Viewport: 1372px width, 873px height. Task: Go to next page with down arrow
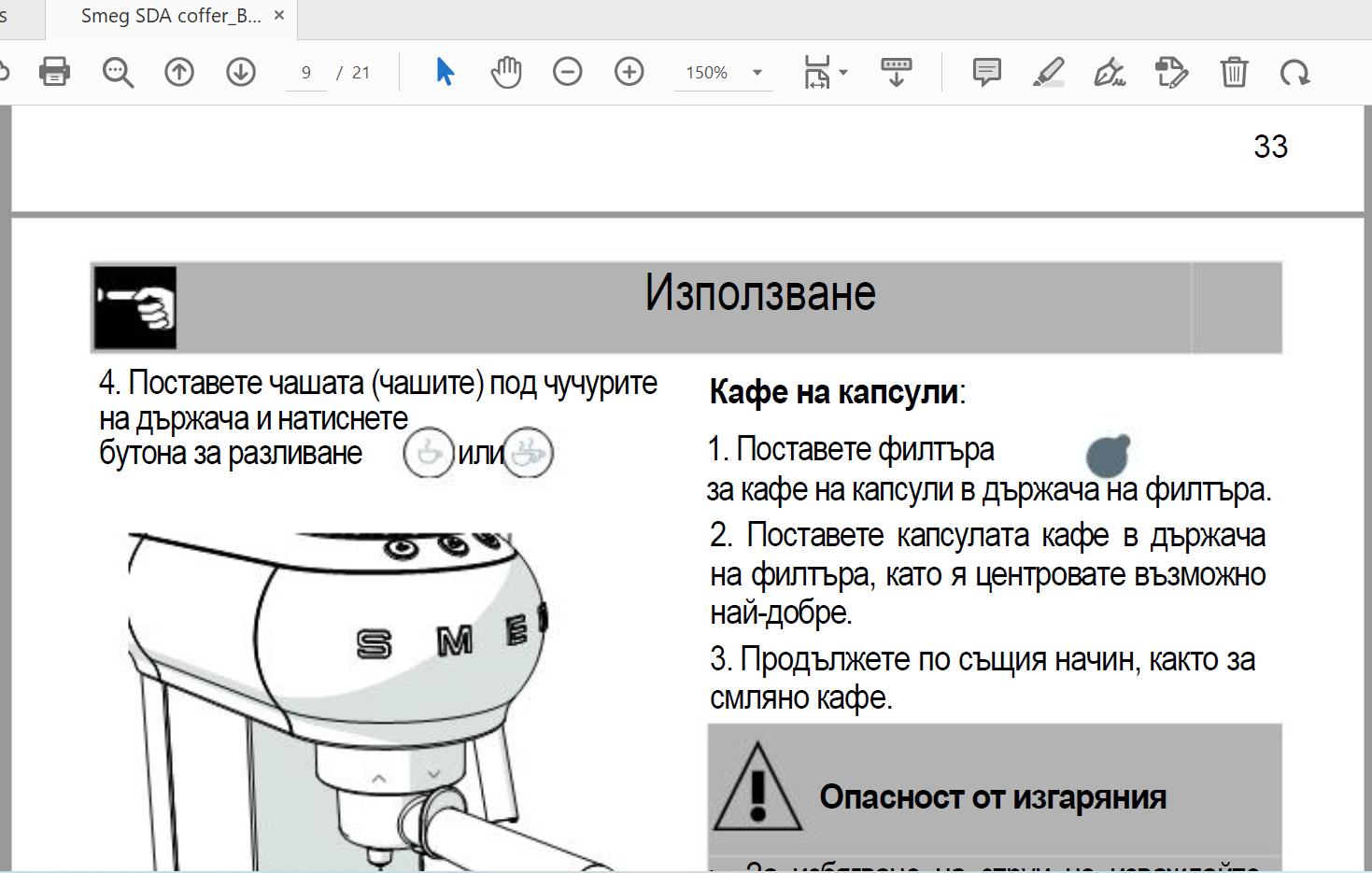point(241,72)
